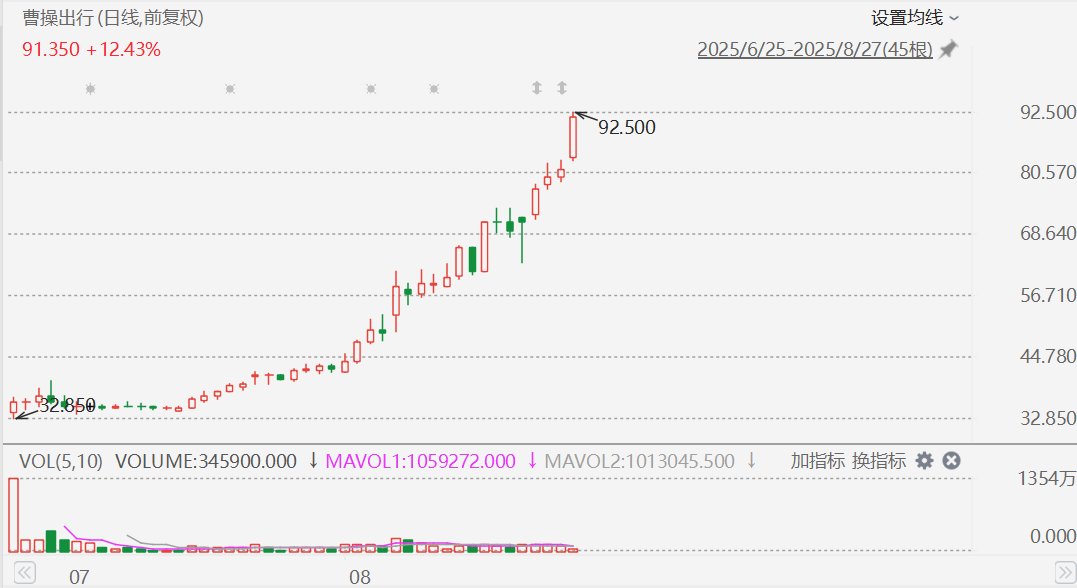
Task: Click the 0.000 volume axis label
Action: tap(1053, 536)
